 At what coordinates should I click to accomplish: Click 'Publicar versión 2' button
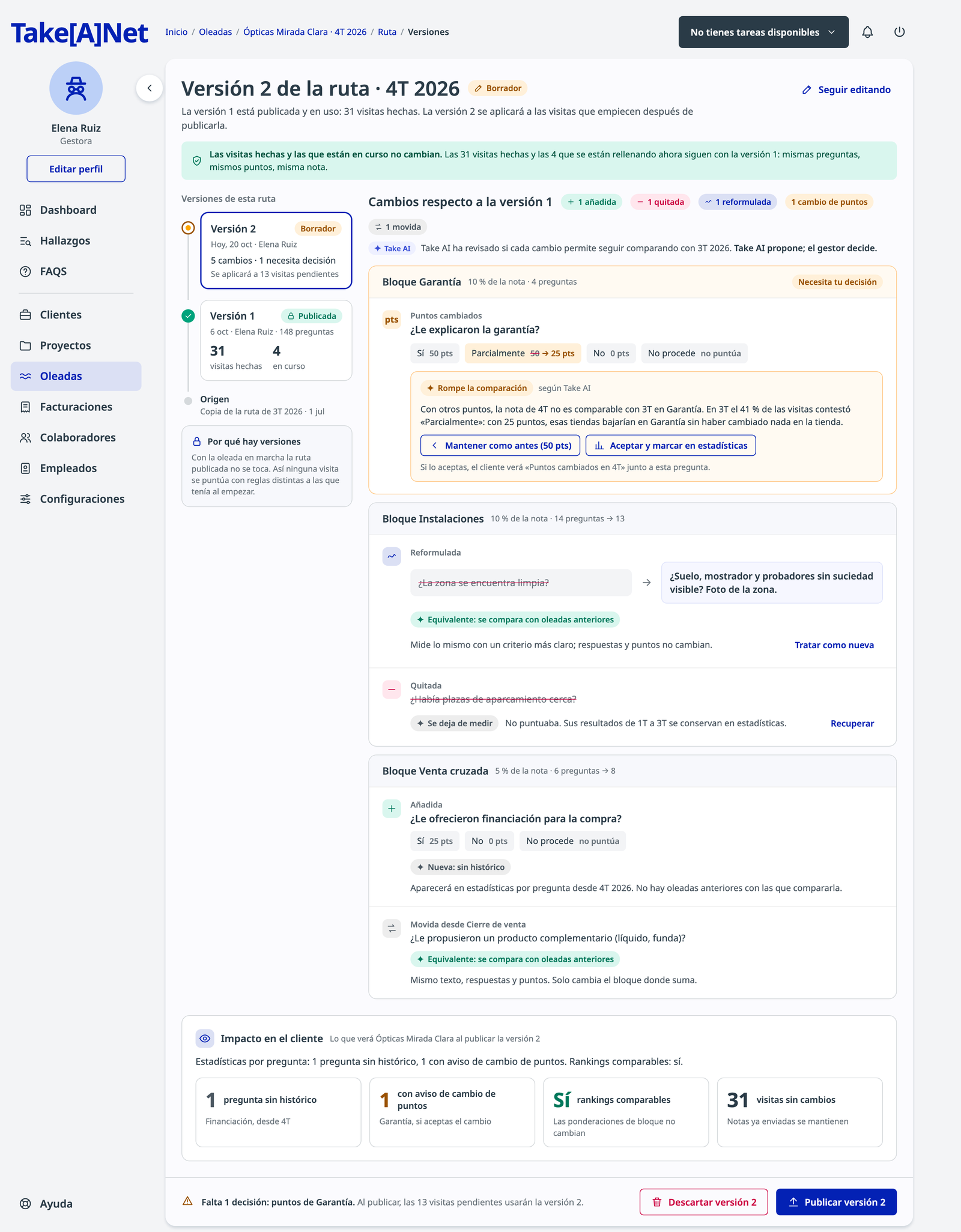(x=836, y=1202)
